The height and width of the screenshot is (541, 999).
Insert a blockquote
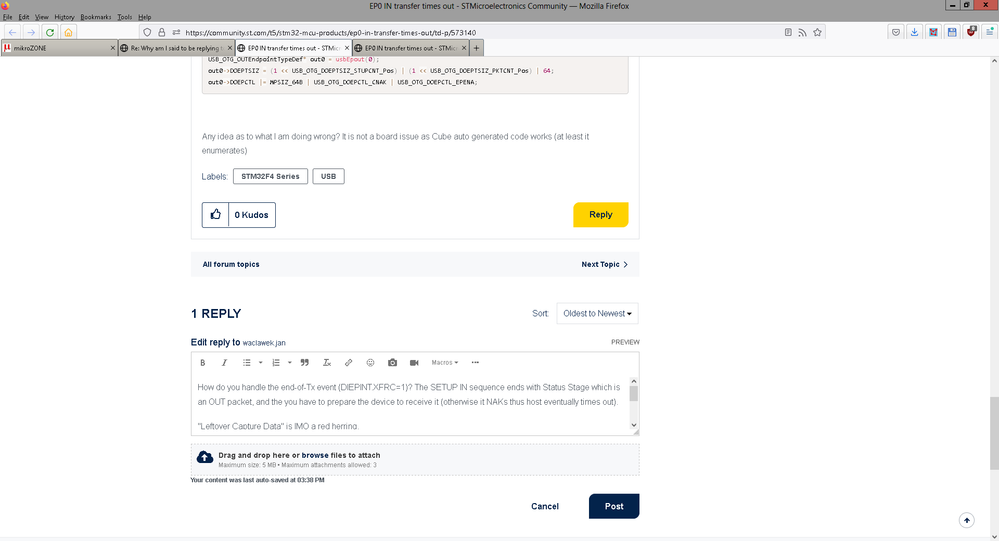click(x=305, y=363)
